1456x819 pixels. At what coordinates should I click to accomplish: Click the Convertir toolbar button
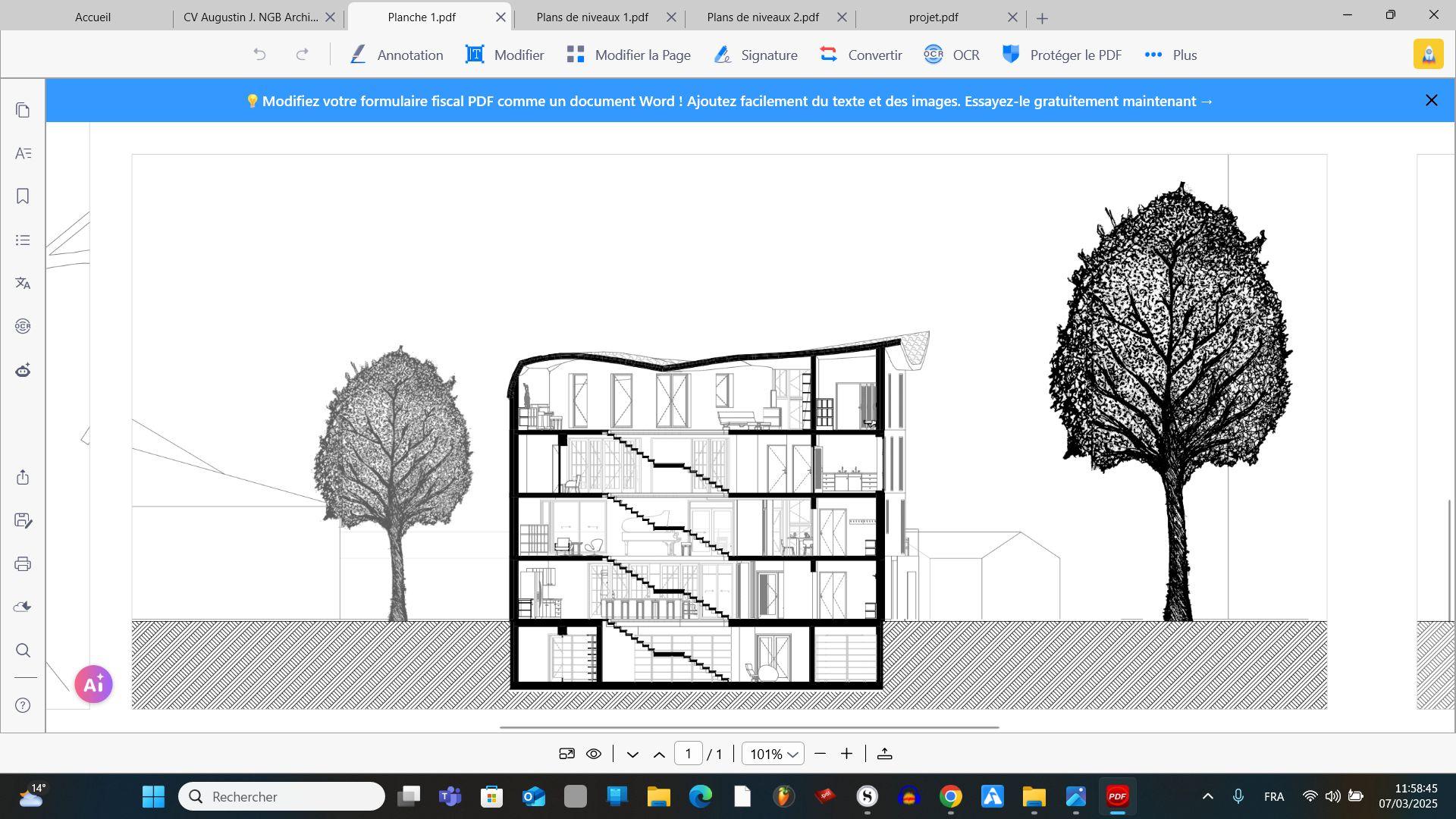[861, 55]
